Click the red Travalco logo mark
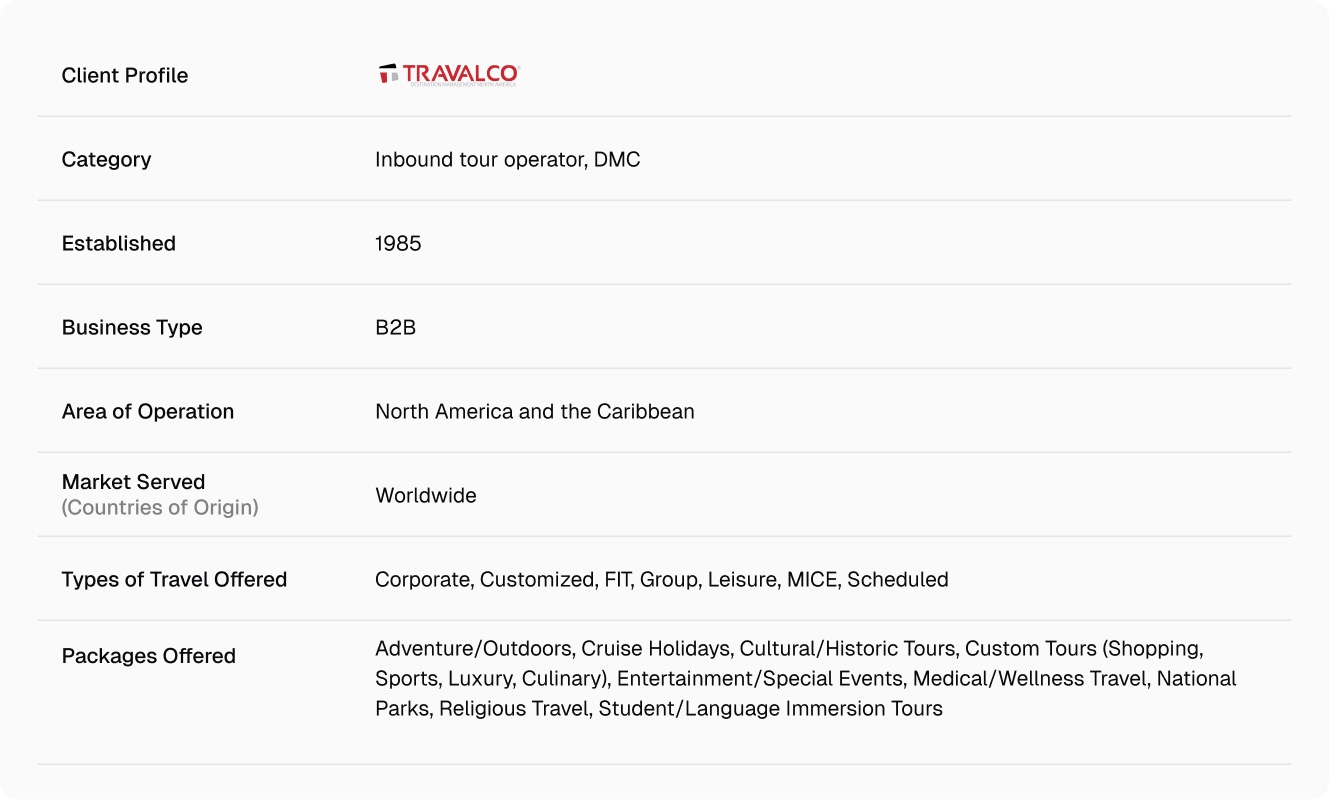 tap(388, 74)
